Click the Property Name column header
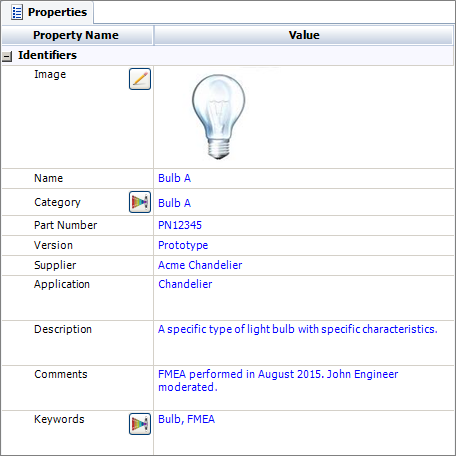 click(x=77, y=35)
